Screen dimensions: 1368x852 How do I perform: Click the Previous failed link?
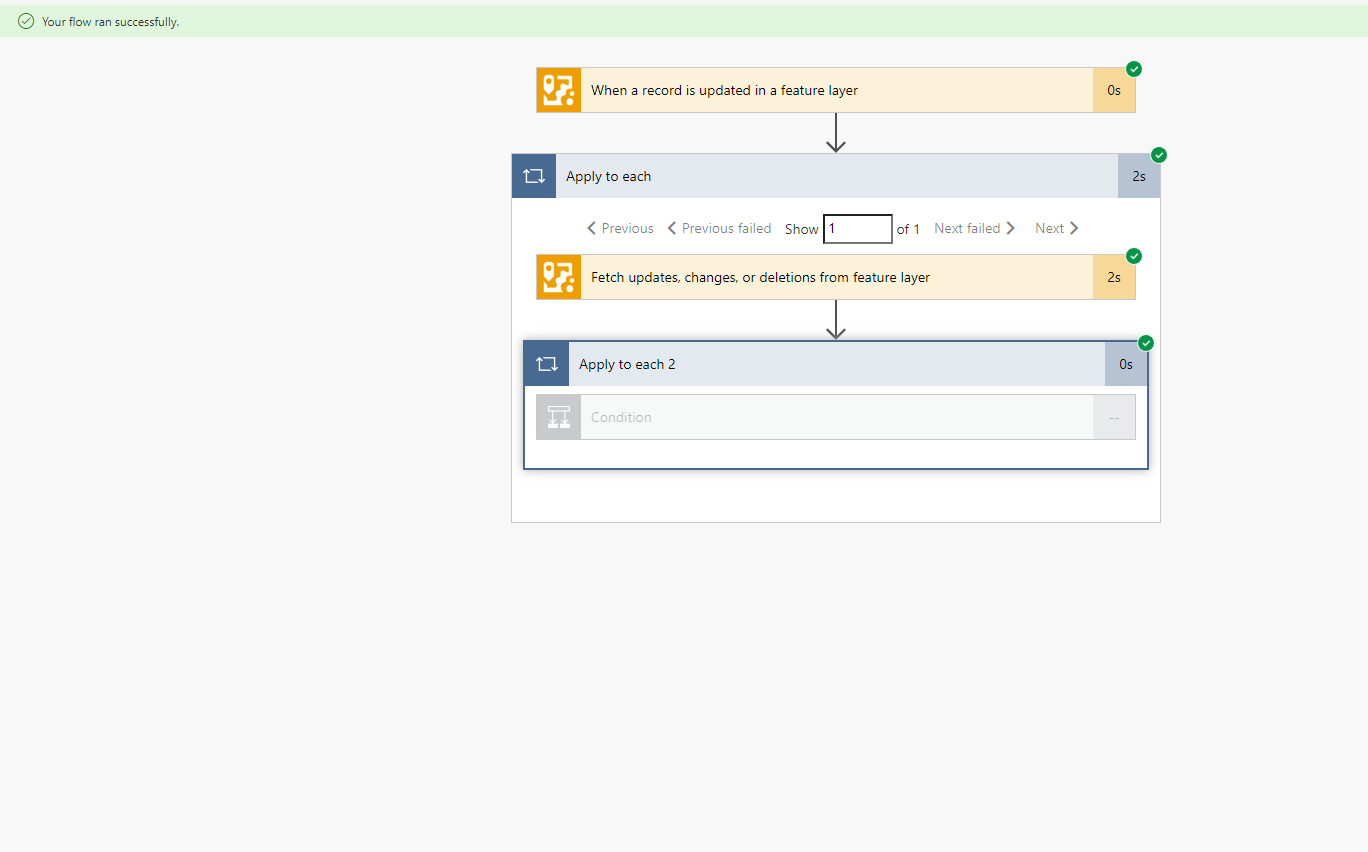720,228
